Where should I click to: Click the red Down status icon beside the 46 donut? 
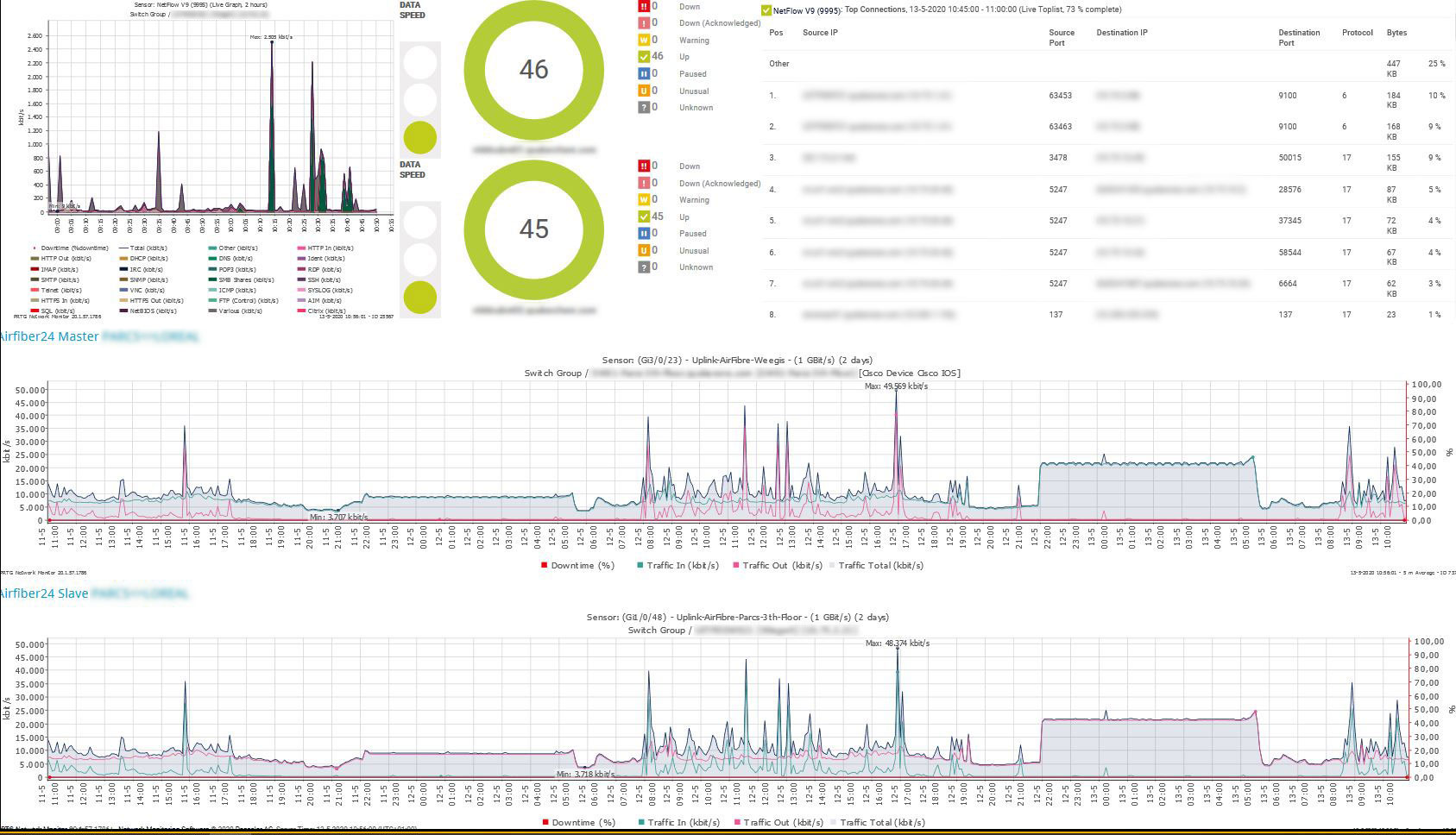click(x=643, y=6)
